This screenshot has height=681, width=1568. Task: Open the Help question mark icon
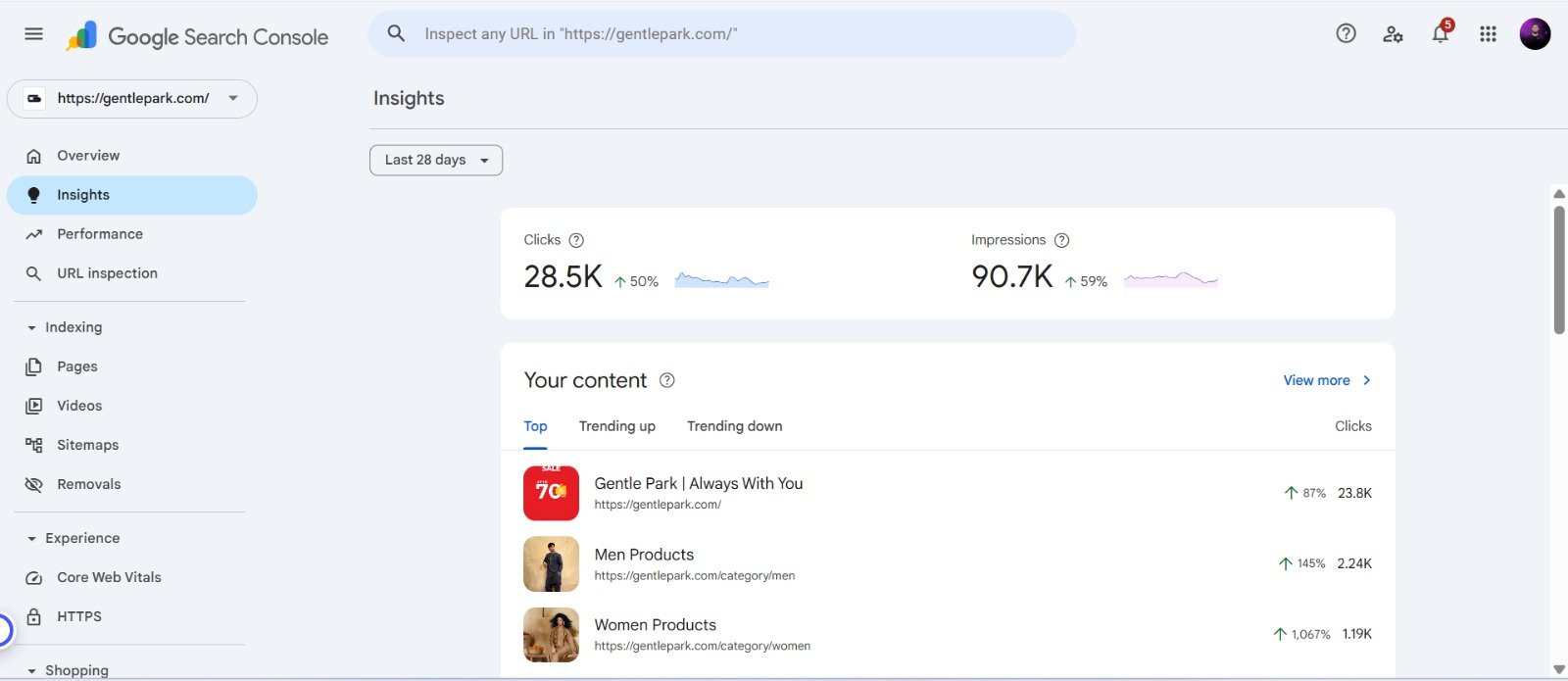click(1347, 33)
